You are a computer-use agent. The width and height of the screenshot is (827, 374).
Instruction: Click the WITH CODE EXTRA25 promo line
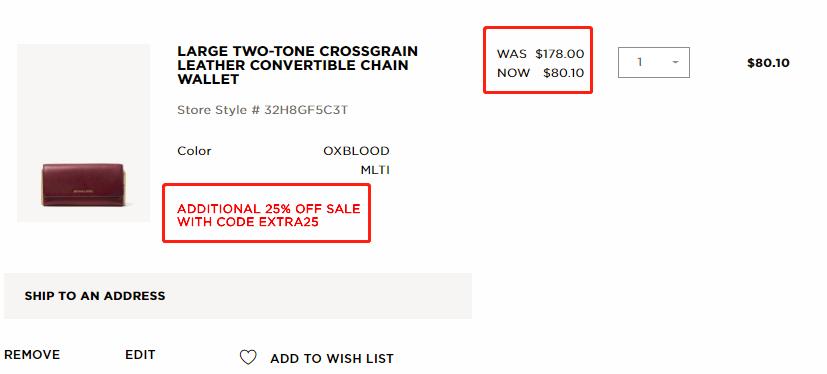pyautogui.click(x=248, y=222)
